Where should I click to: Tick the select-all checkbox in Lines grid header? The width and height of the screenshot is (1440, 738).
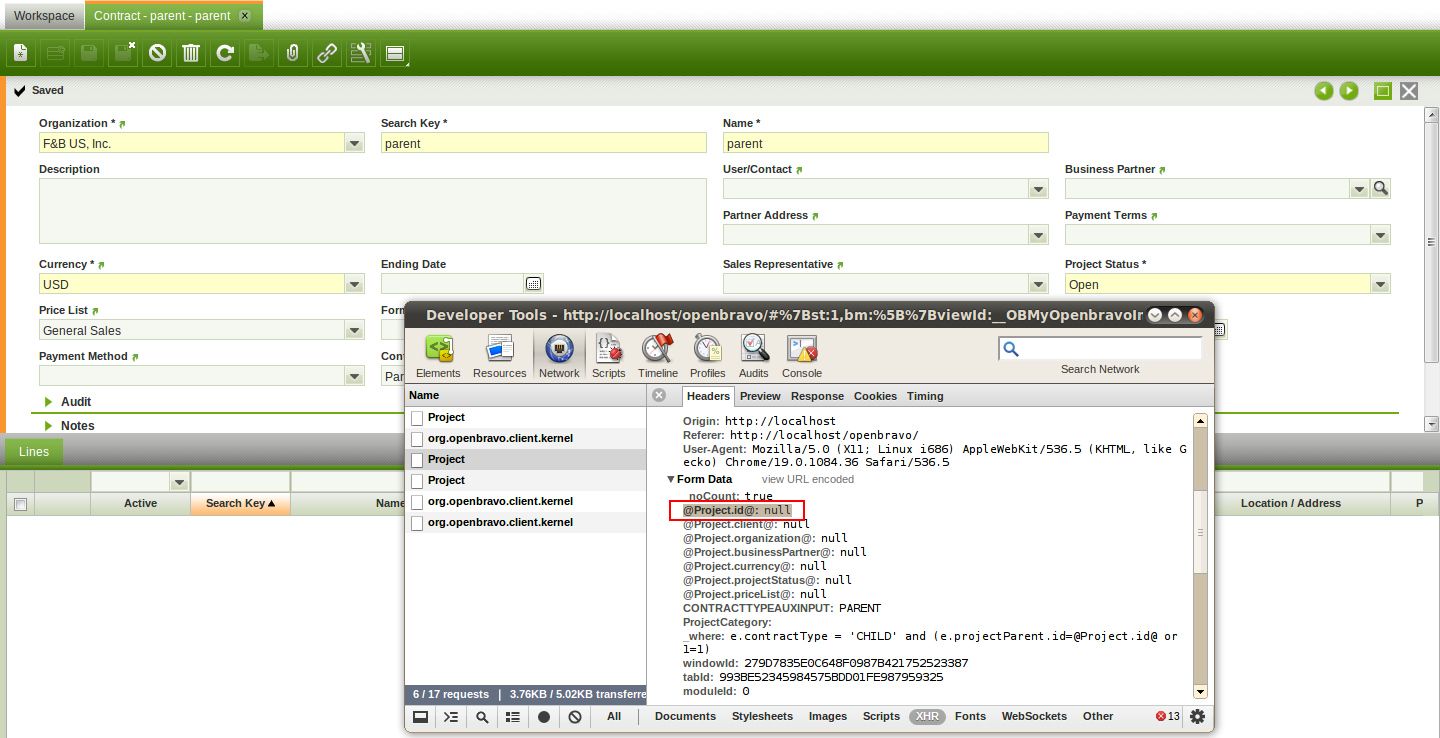tap(20, 504)
